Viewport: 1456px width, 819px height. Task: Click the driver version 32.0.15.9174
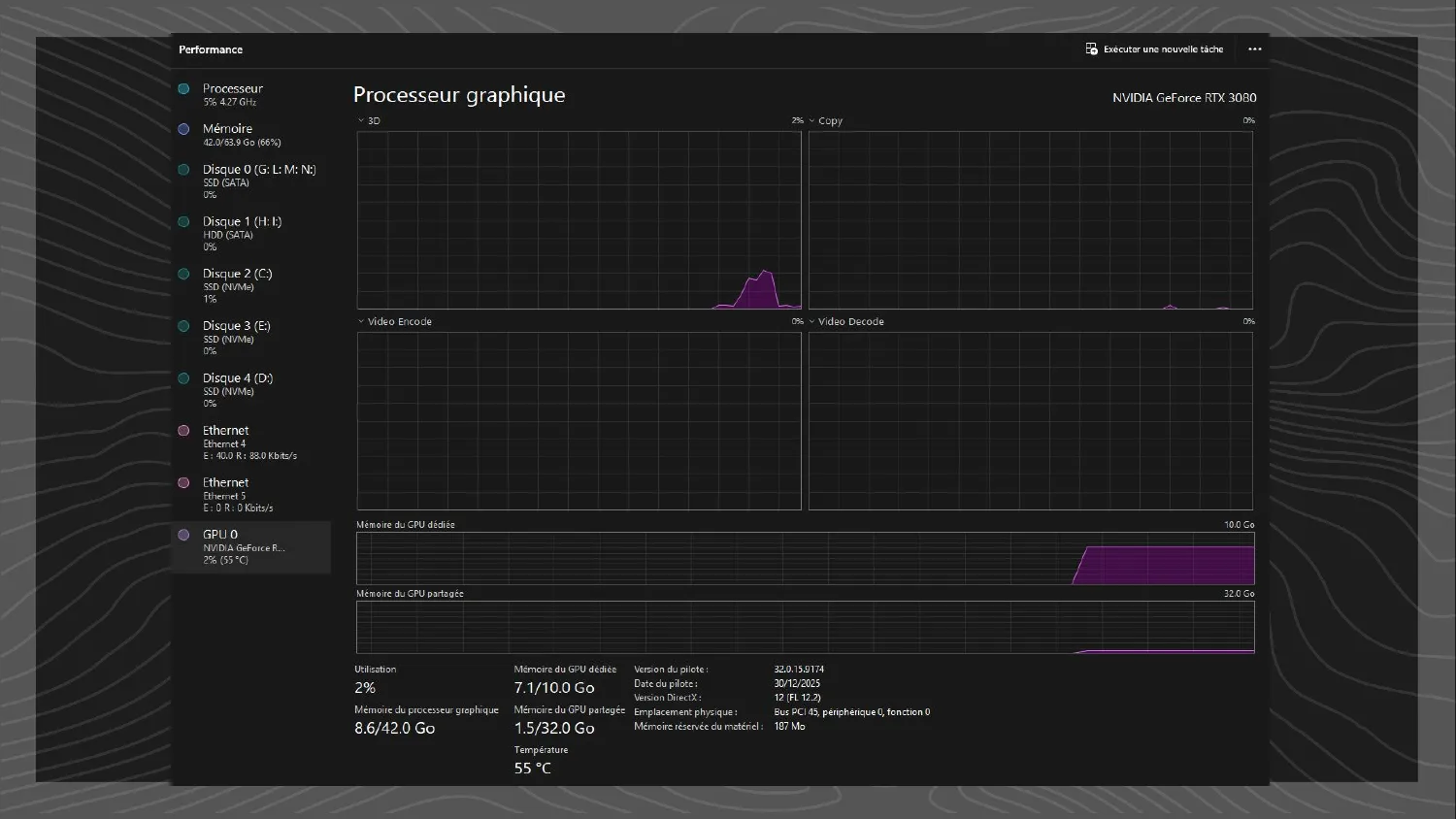799,670
